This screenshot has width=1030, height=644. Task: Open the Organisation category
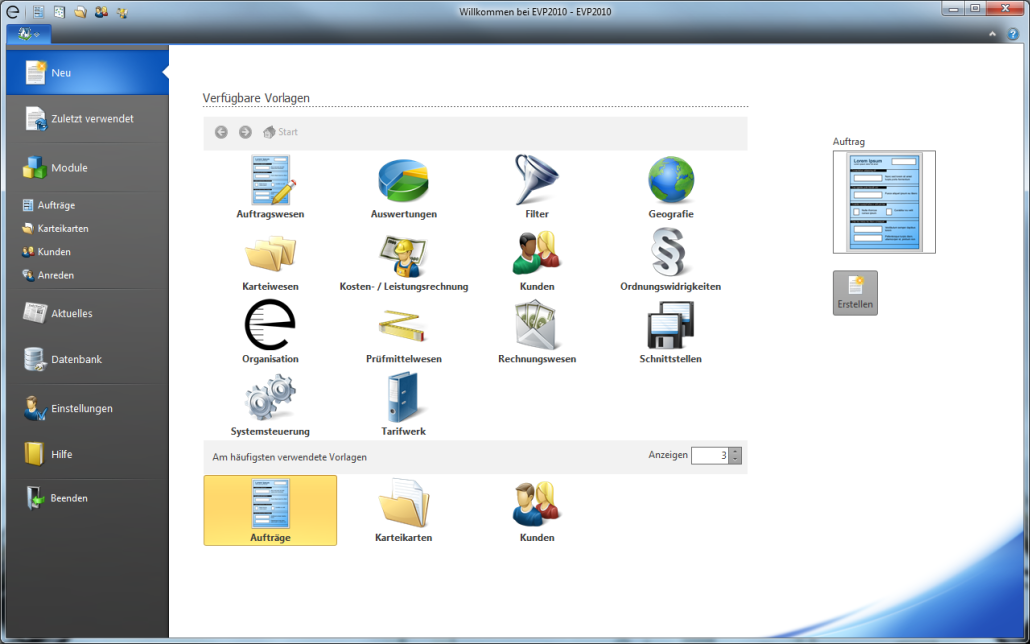click(270, 332)
